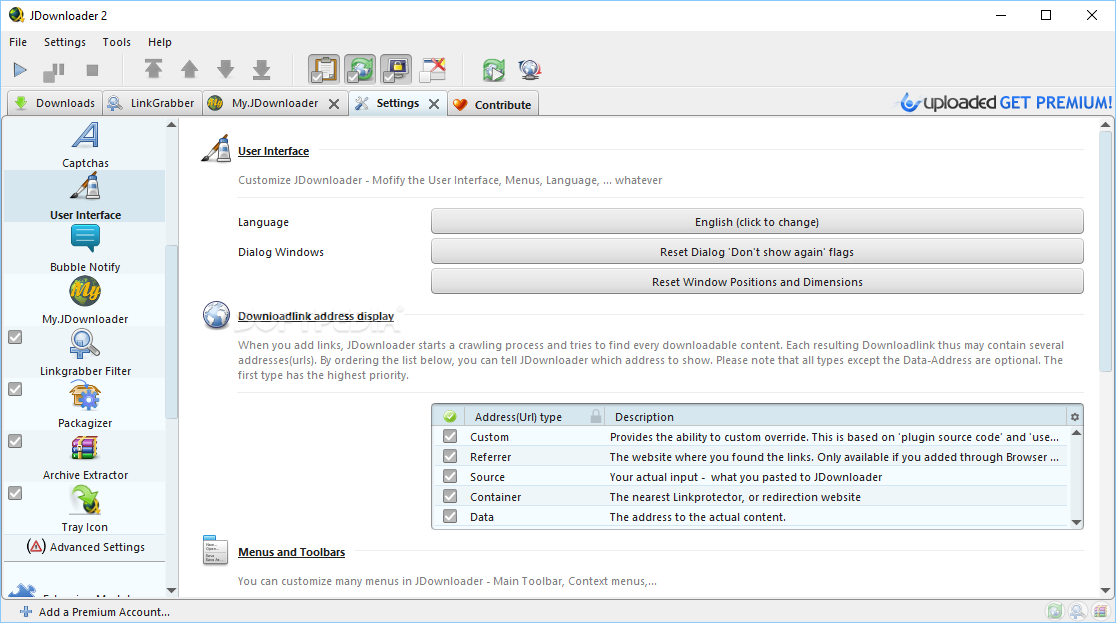Move selection up one position
The image size is (1116, 623).
tap(189, 69)
